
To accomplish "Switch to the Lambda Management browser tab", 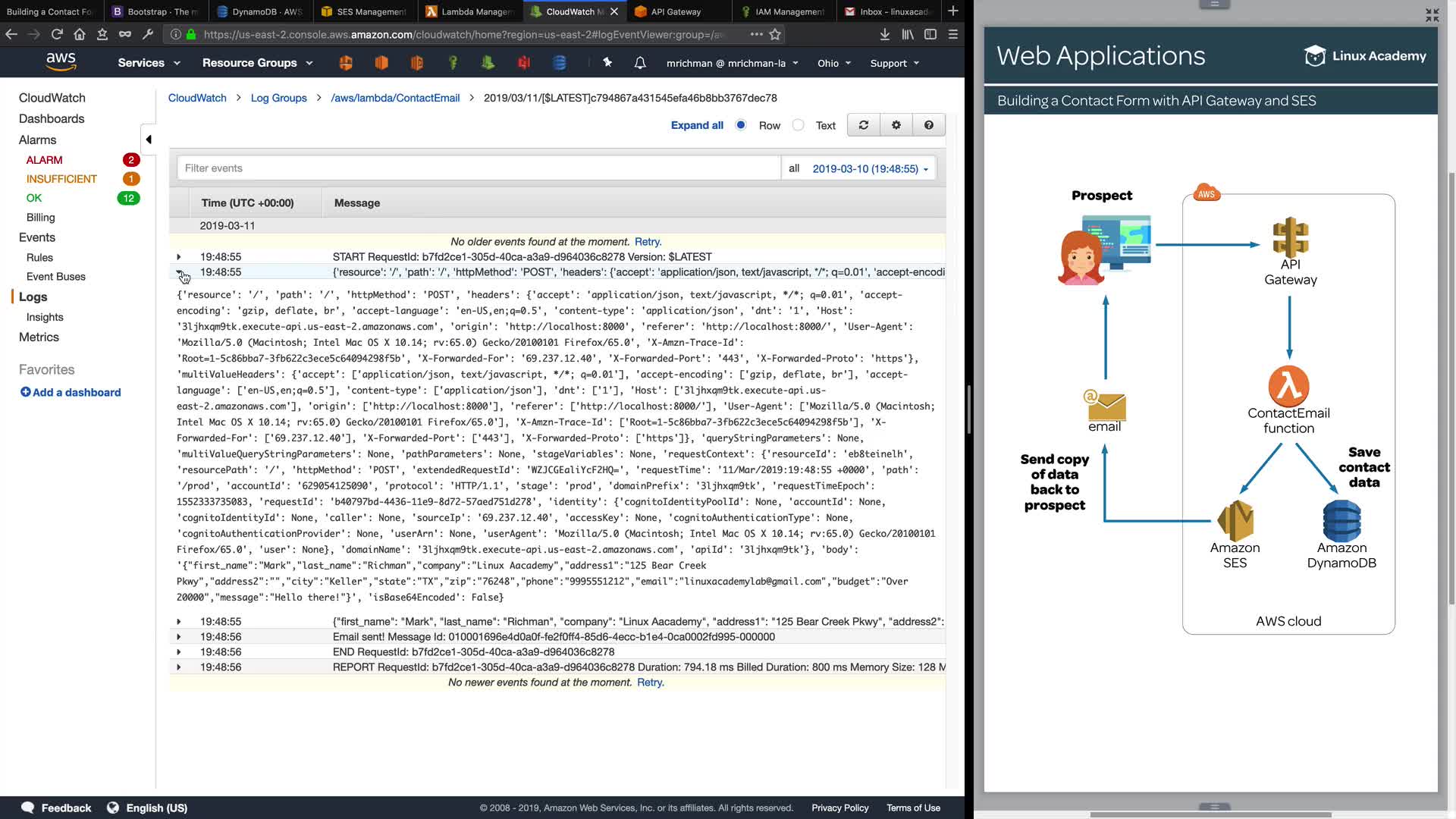I will tap(470, 11).
